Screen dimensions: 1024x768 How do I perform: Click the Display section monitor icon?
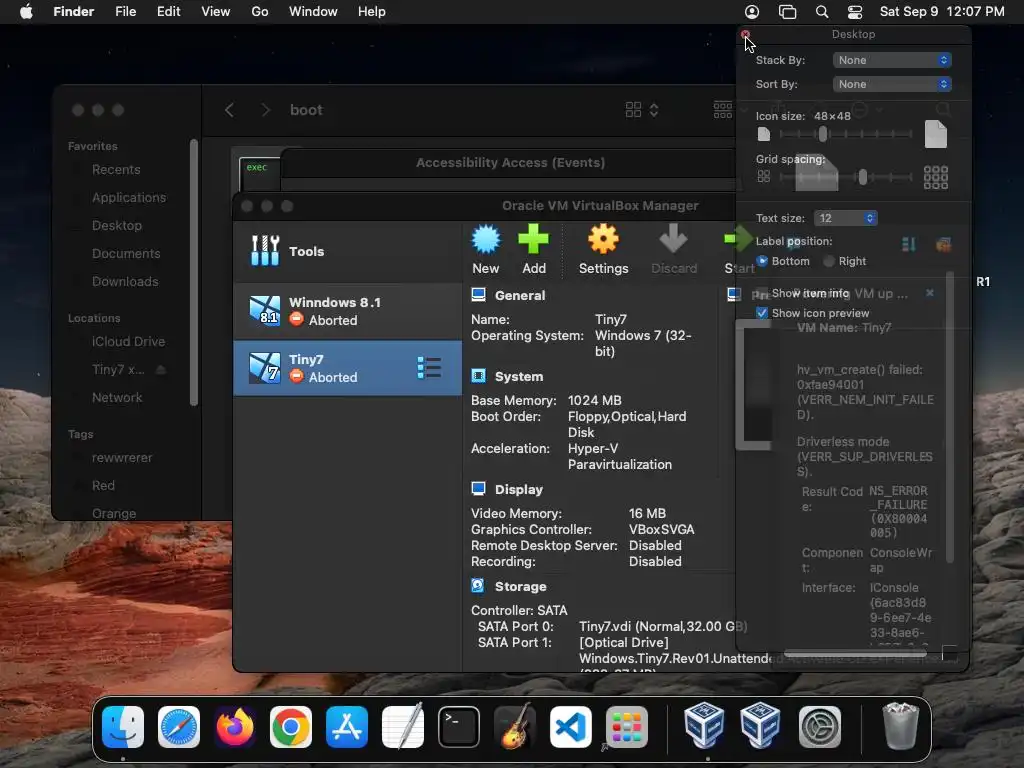click(479, 489)
